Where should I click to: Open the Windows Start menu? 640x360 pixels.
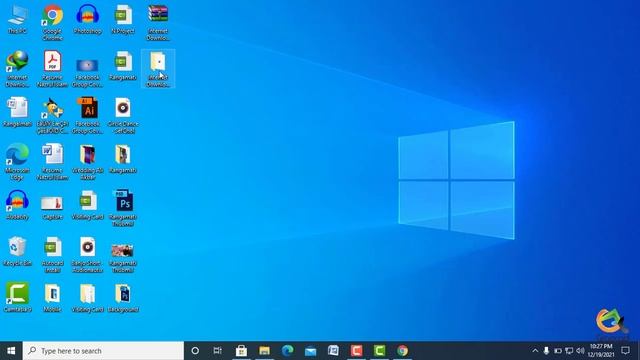click(11, 351)
